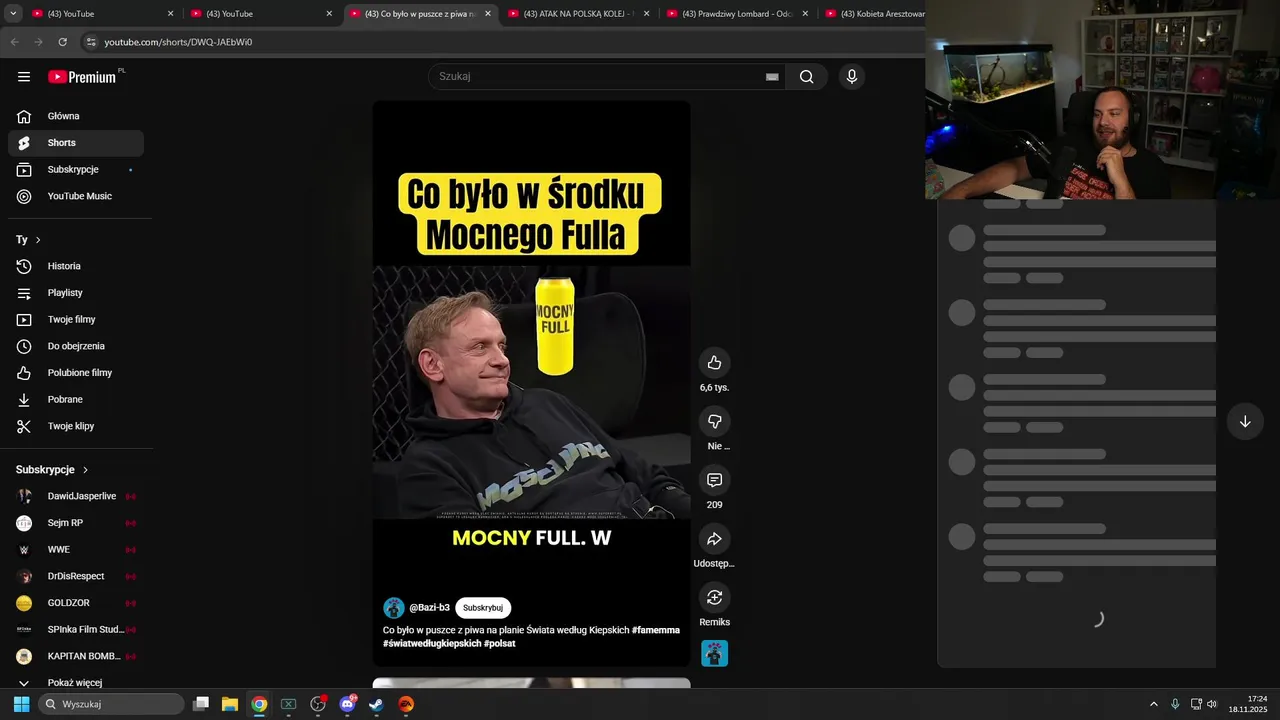Open system volume control in tray
The image size is (1280, 720).
click(1212, 704)
